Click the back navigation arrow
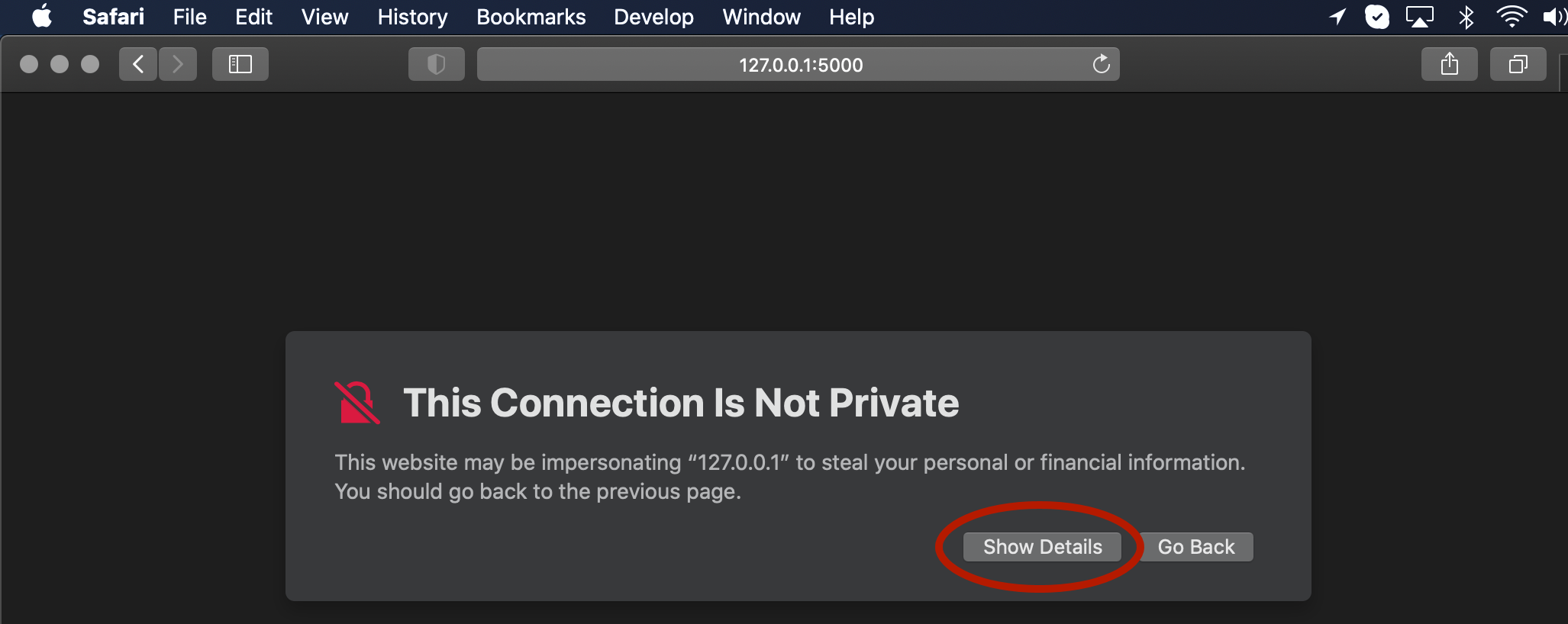This screenshot has height=624, width=1568. click(138, 64)
